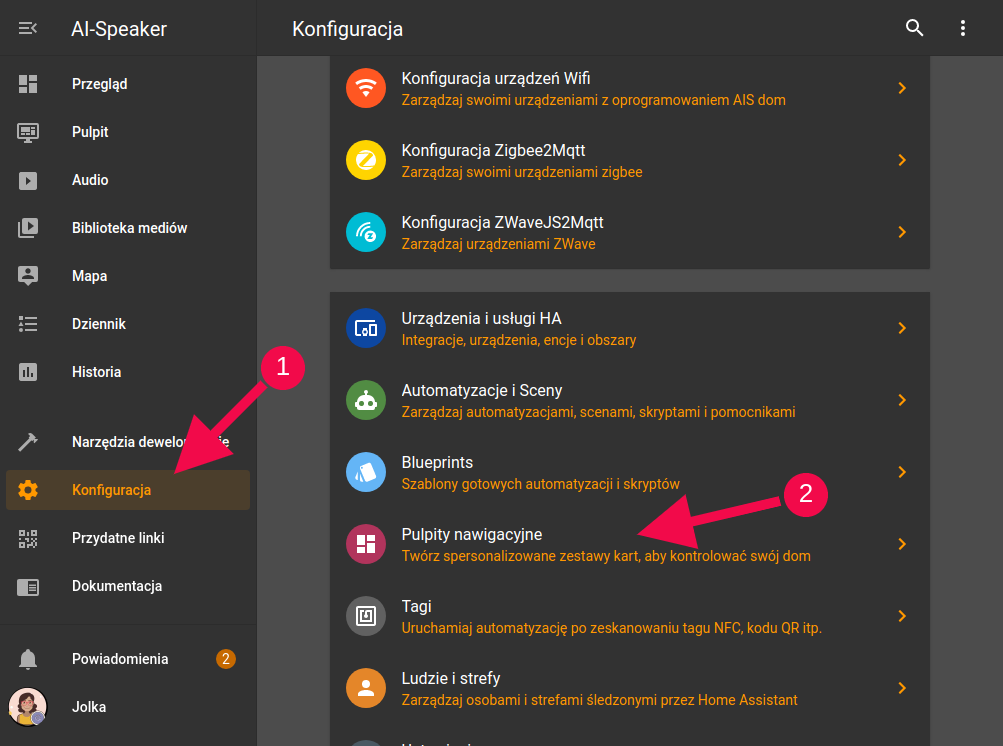Viewport: 1003px width, 746px height.
Task: Click 'Zarządzaj swoimi urządzeniami zigbee' description
Action: tap(522, 172)
